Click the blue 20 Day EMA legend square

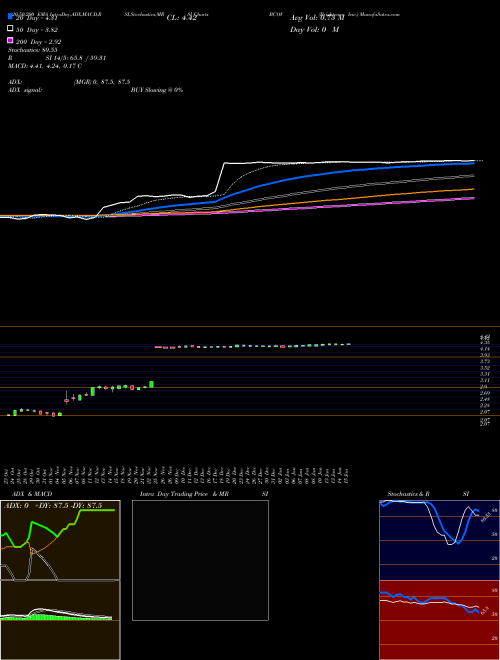(10, 16)
